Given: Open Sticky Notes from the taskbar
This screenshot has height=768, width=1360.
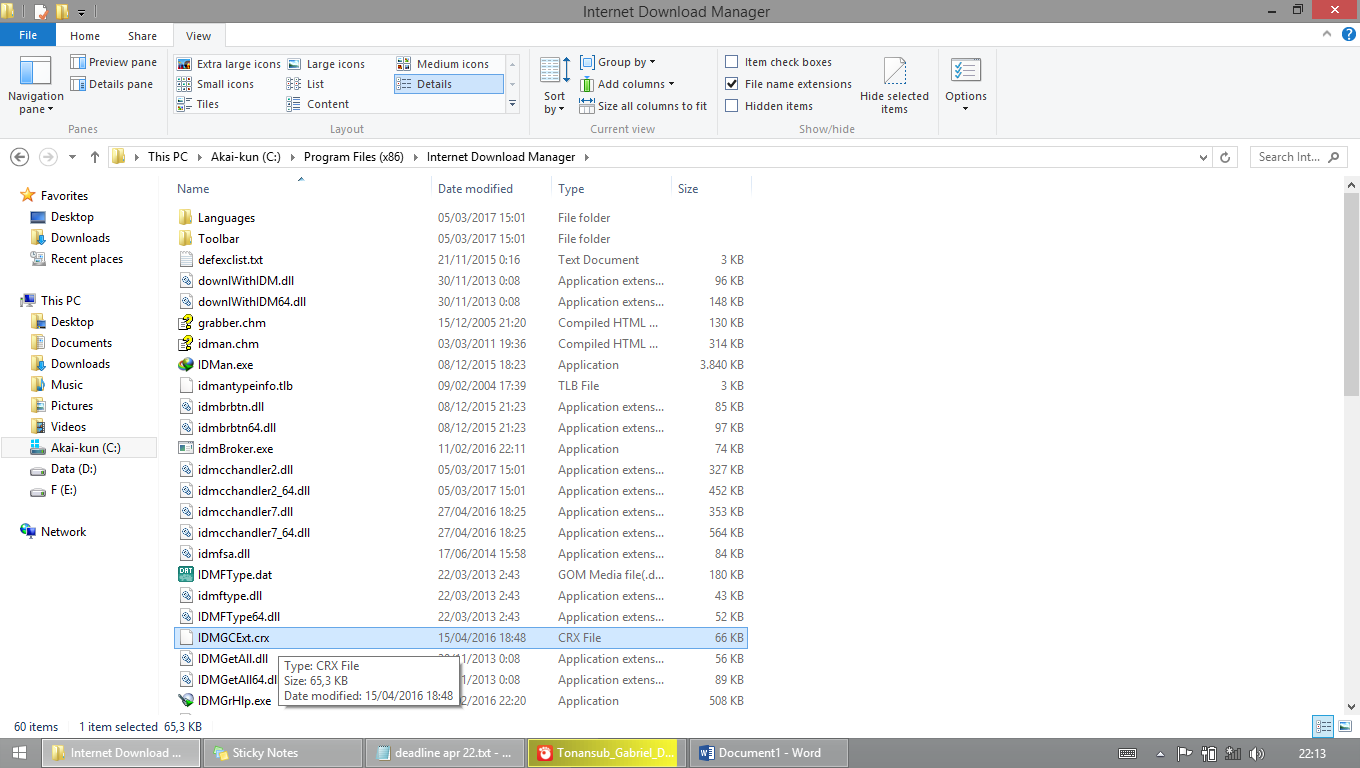Looking at the screenshot, I should [283, 753].
